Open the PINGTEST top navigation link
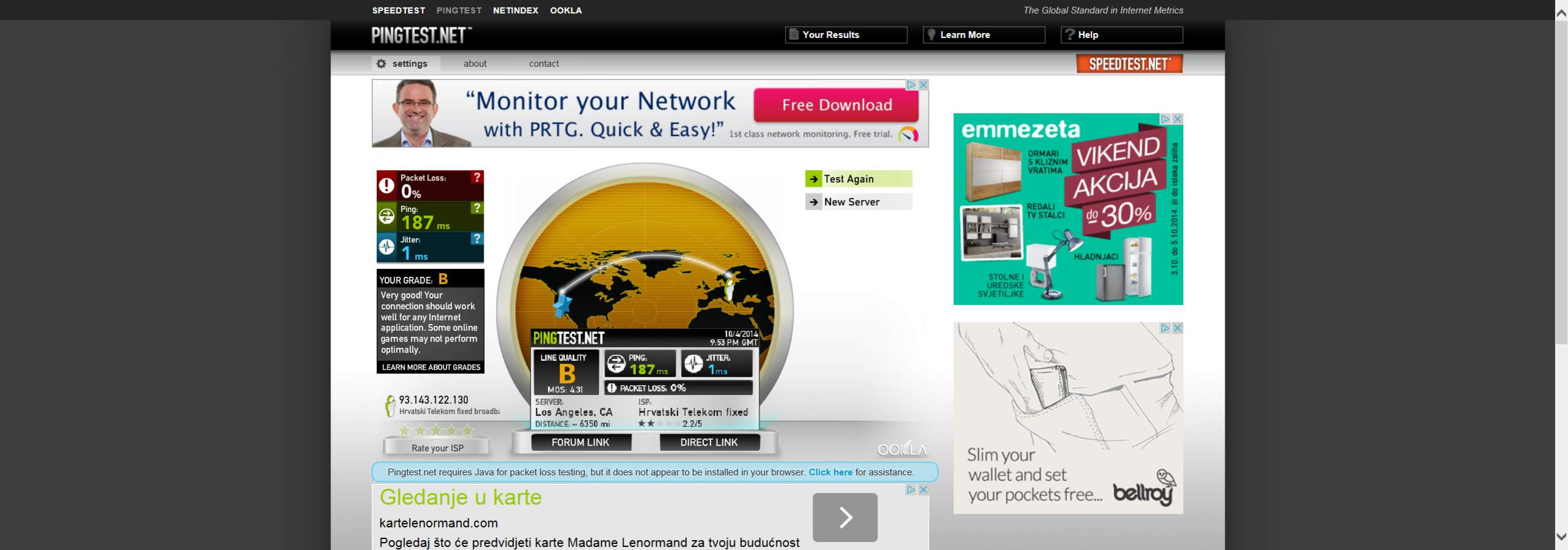The image size is (1568, 550). tap(459, 10)
